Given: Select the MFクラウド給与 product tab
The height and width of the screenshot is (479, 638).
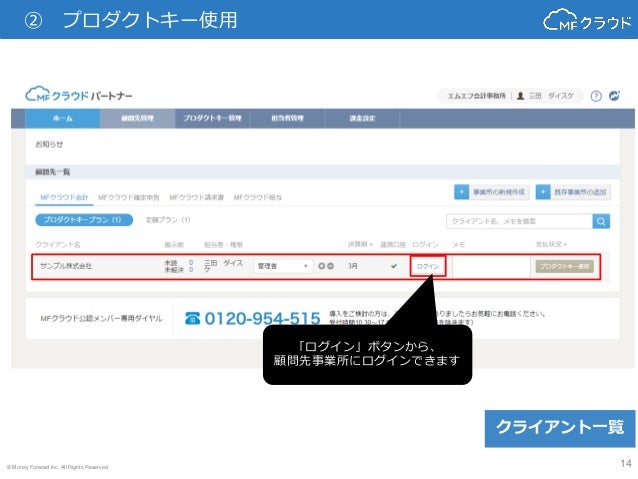Looking at the screenshot, I should pyautogui.click(x=258, y=197).
